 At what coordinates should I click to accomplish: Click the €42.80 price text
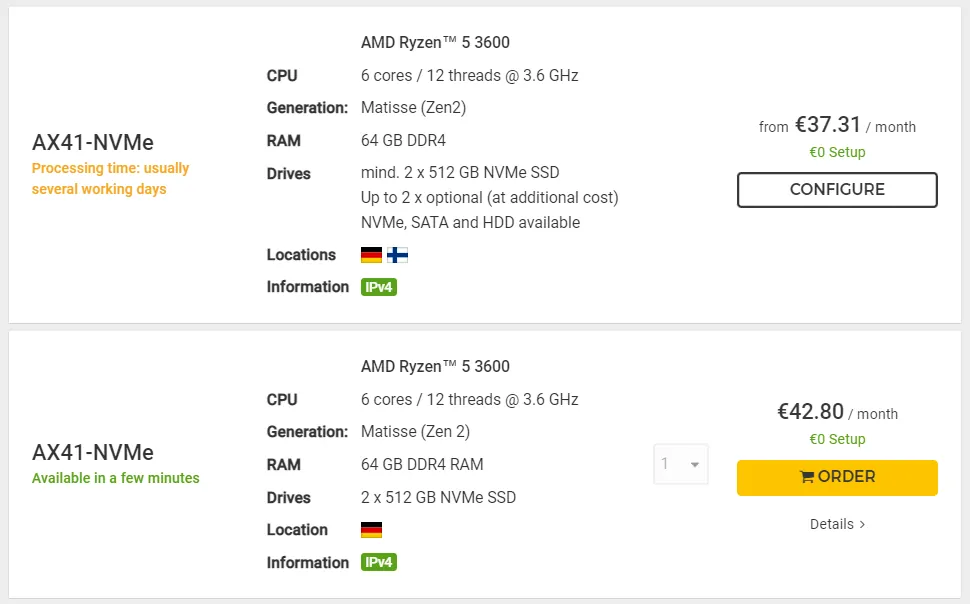[810, 412]
